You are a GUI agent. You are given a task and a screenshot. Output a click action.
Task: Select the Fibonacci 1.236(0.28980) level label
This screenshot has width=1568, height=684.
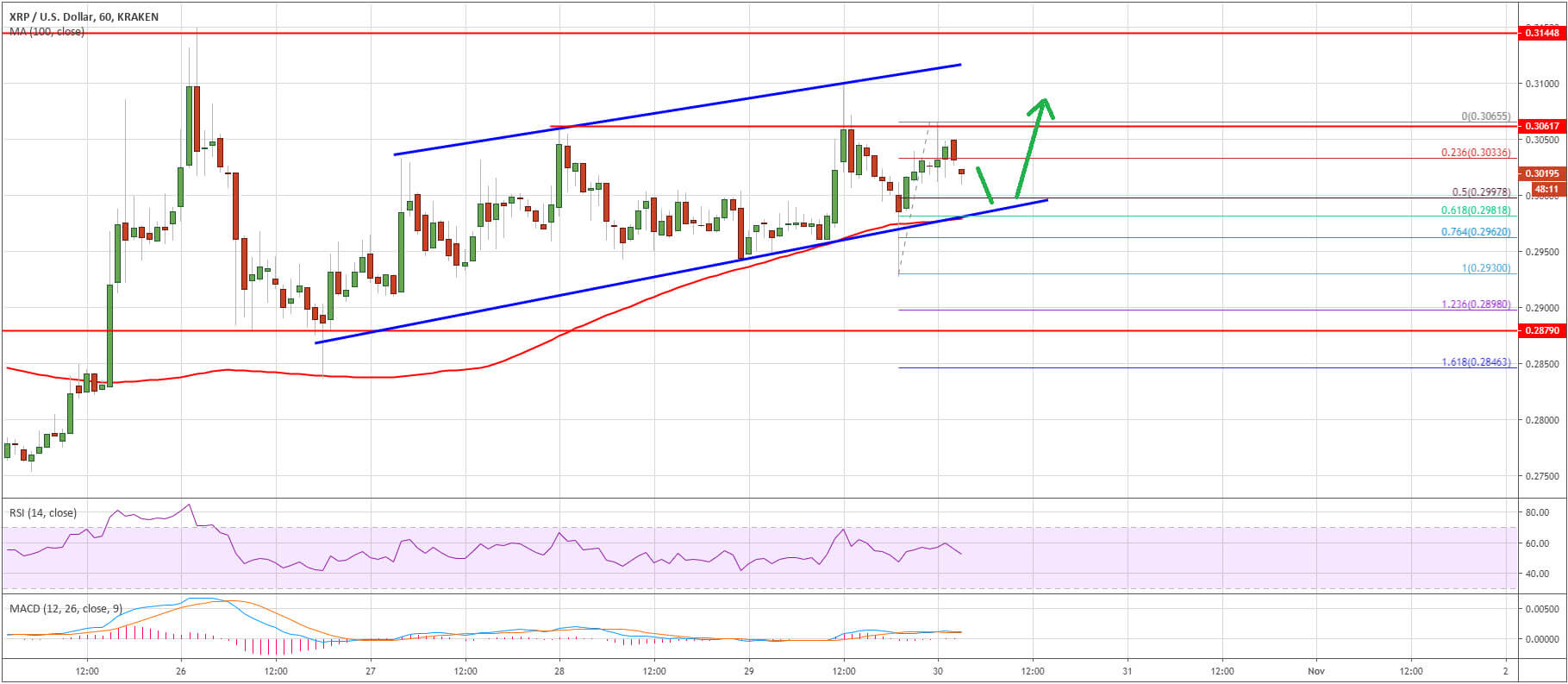point(1476,304)
